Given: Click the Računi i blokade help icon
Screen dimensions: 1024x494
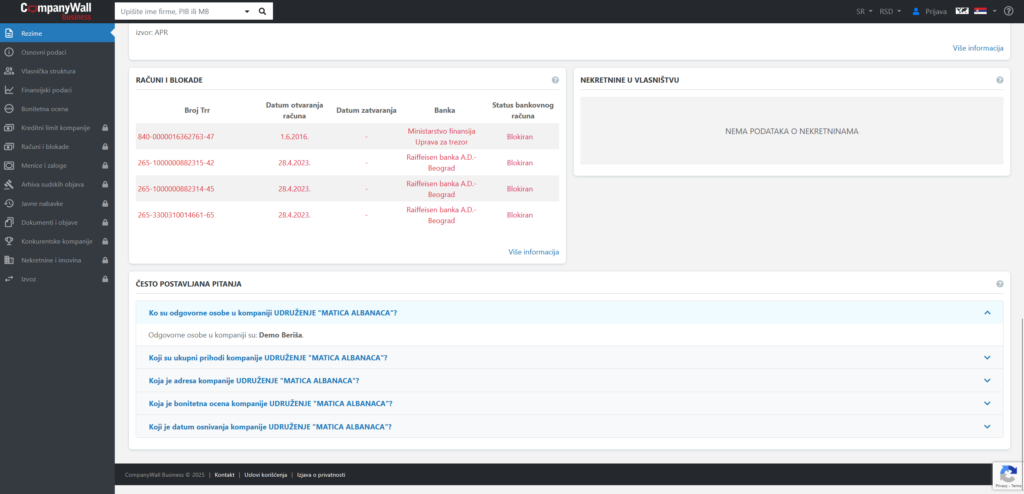Looking at the screenshot, I should (555, 80).
